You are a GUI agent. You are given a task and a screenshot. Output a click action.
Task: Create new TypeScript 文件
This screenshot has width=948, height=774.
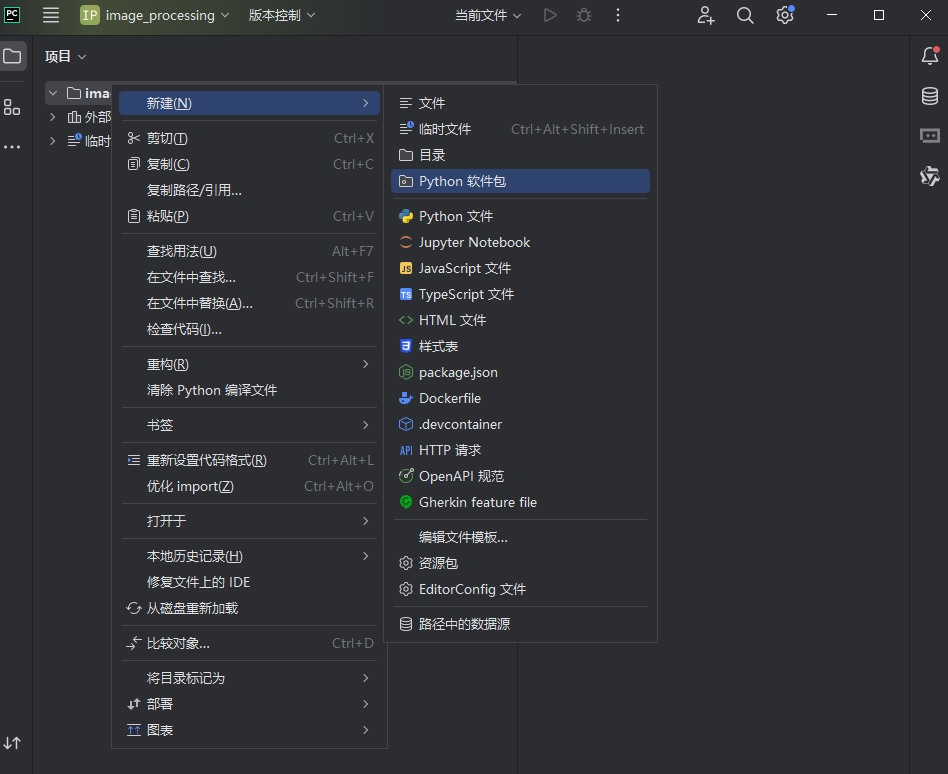[521, 294]
